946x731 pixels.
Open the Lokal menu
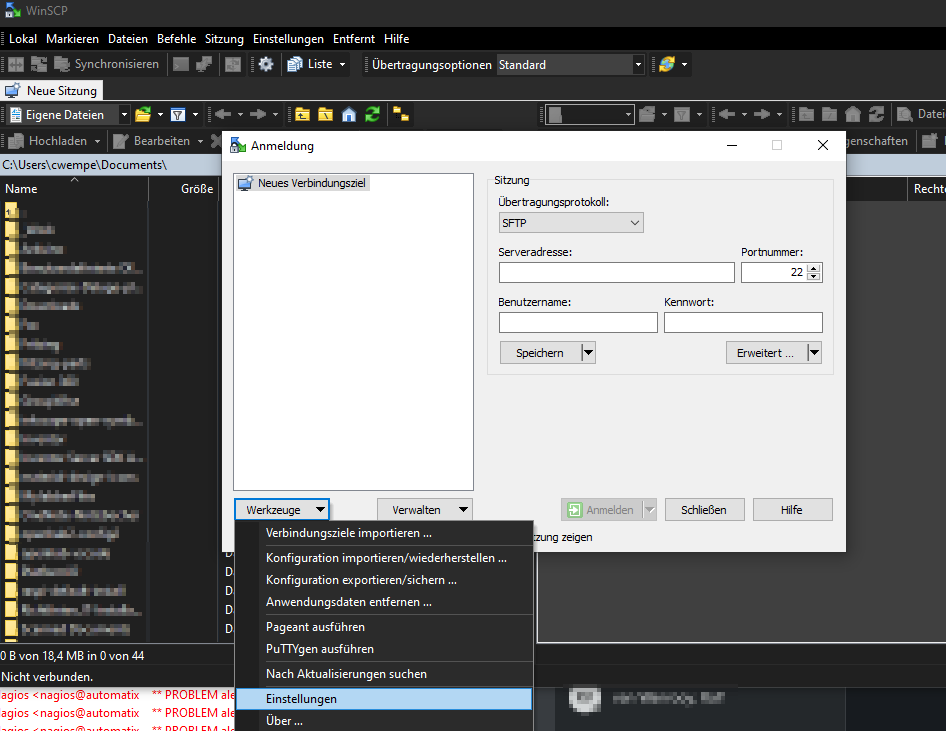pos(23,39)
